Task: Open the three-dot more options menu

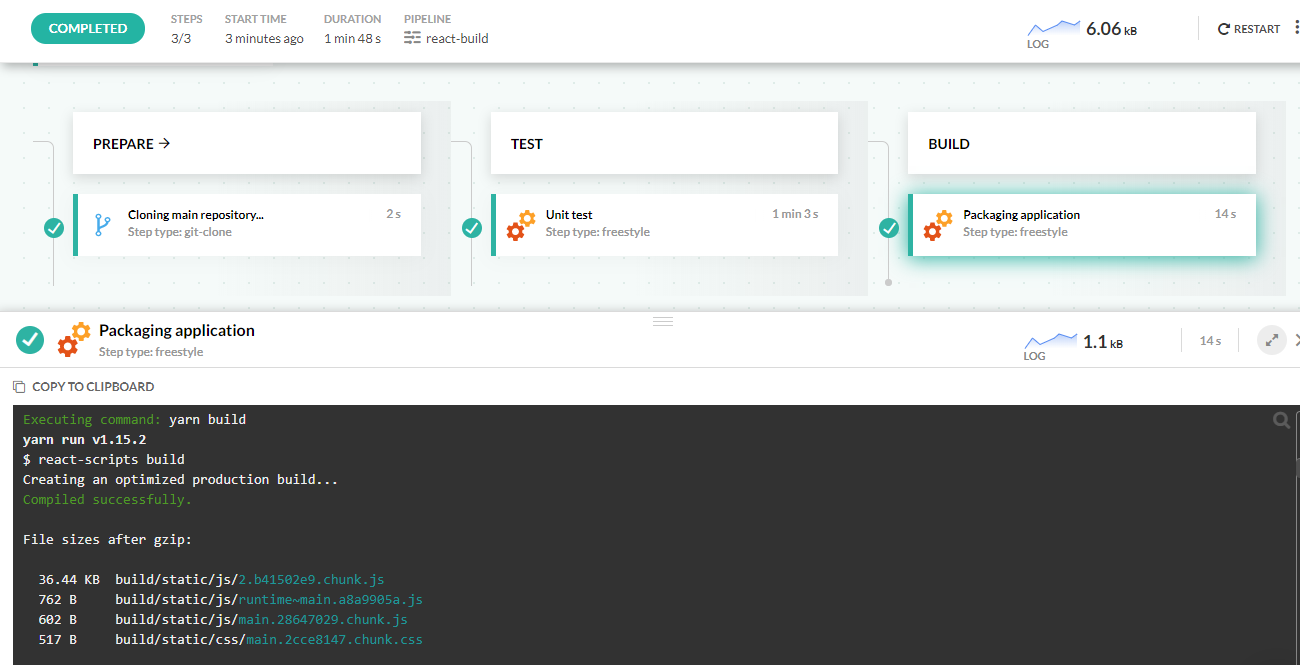Action: 1296,28
